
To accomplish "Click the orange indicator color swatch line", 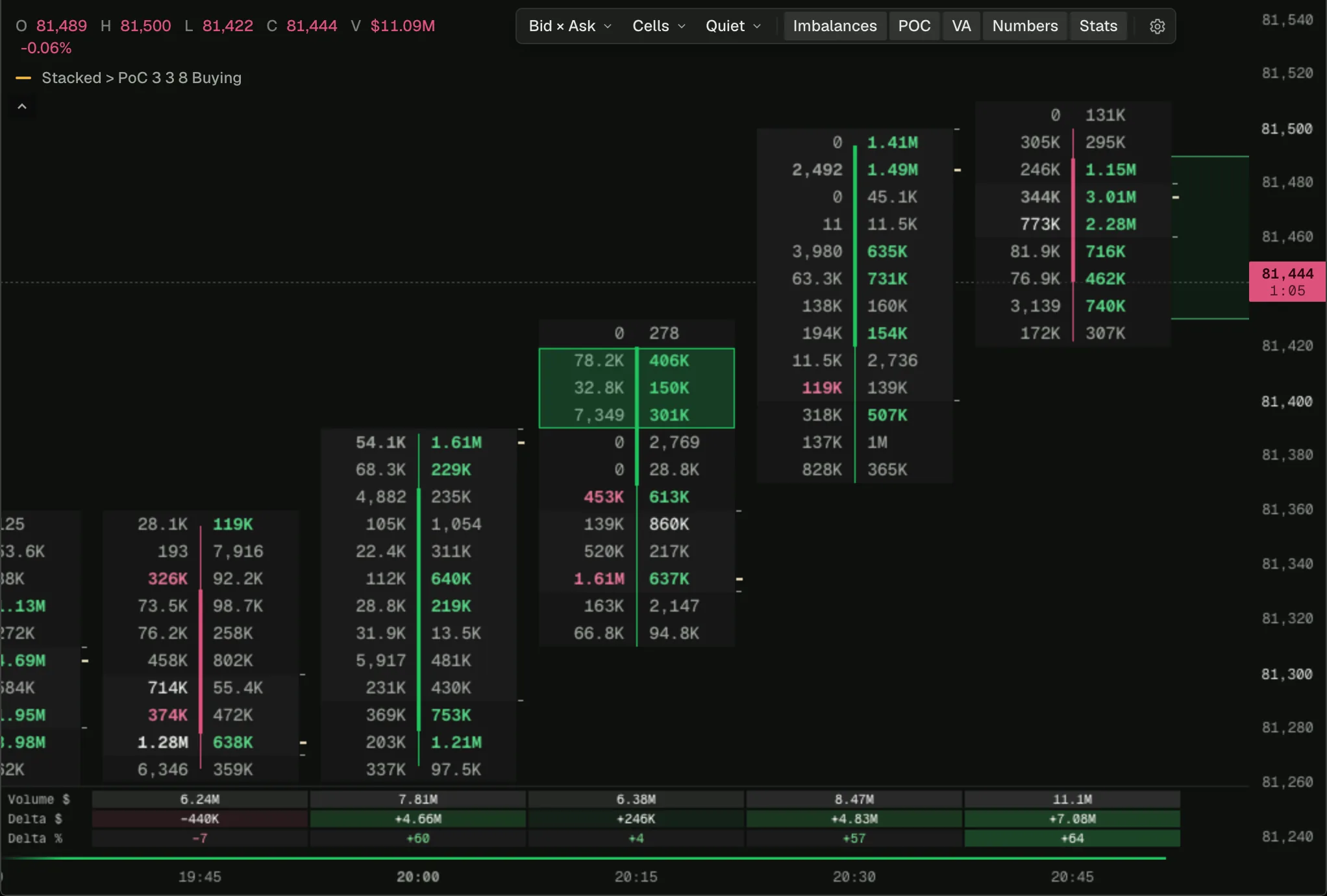I will point(23,78).
